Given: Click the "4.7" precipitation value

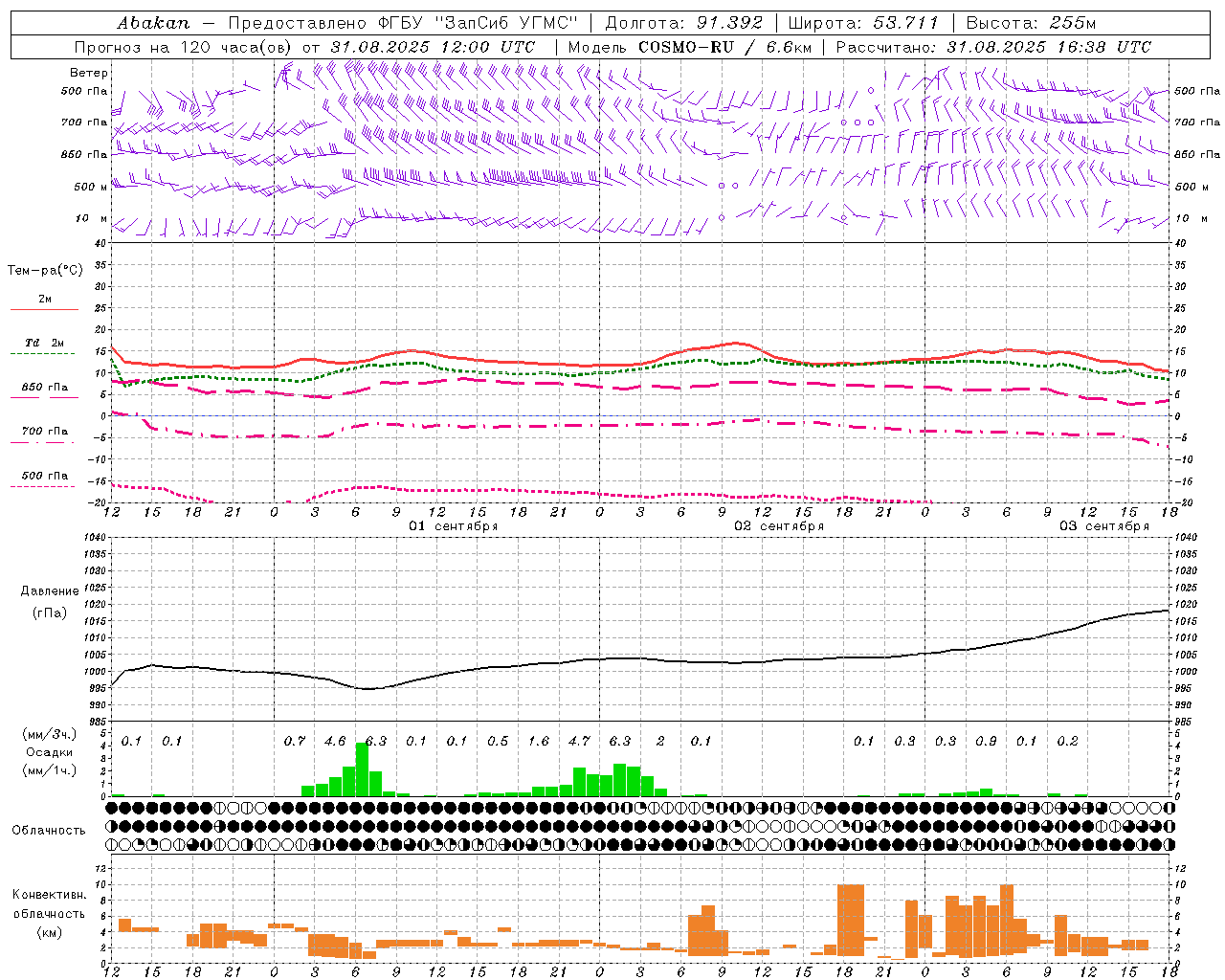Looking at the screenshot, I should (x=579, y=742).
